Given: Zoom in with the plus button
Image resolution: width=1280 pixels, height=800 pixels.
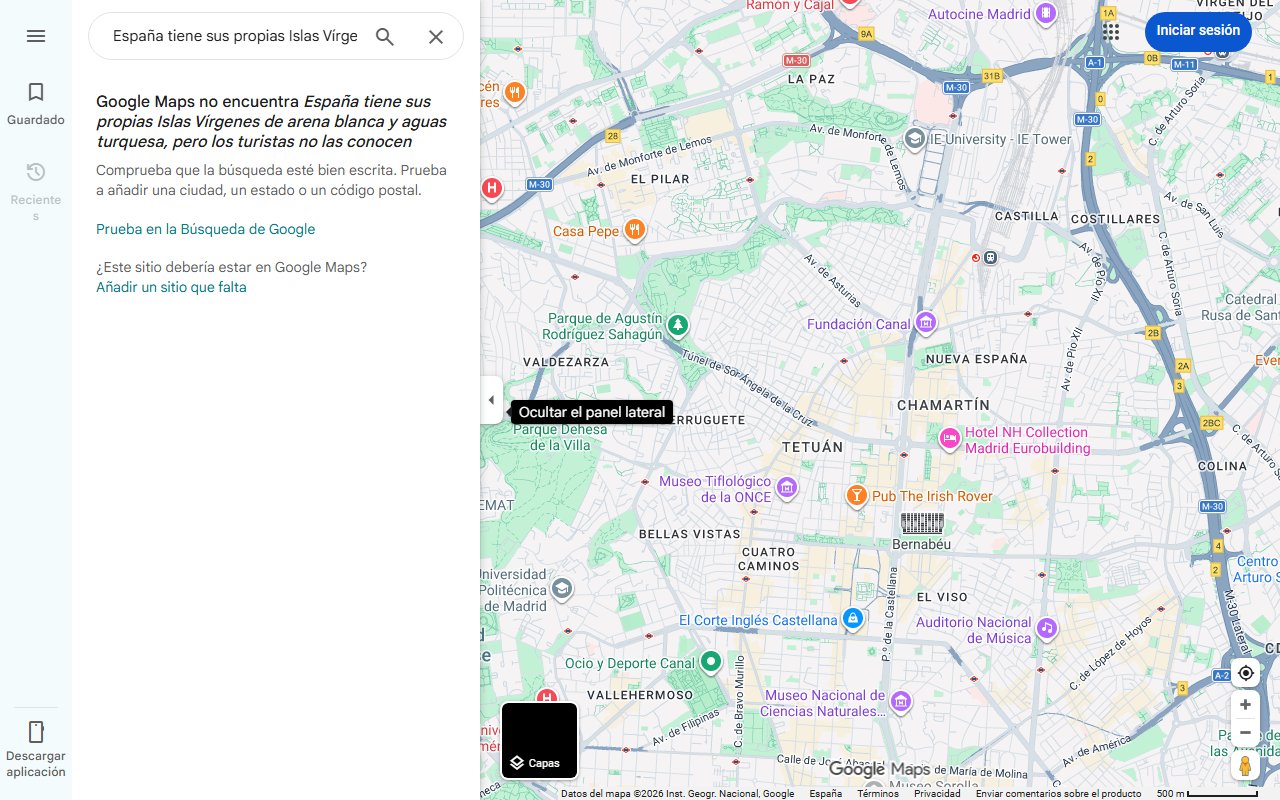Looking at the screenshot, I should 1245,705.
